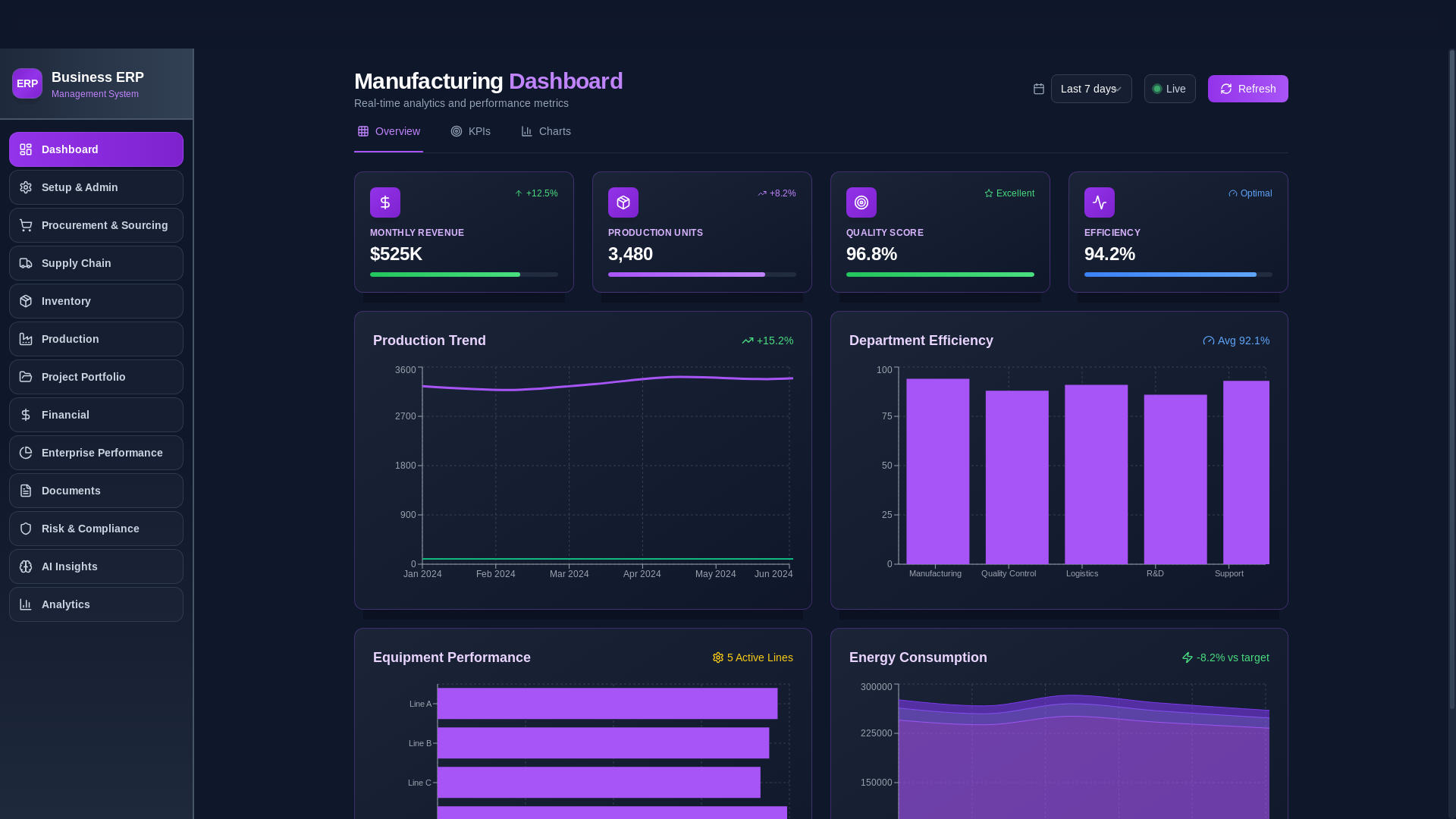The image size is (1456, 819).
Task: Open the AI Insights section
Action: [96, 566]
